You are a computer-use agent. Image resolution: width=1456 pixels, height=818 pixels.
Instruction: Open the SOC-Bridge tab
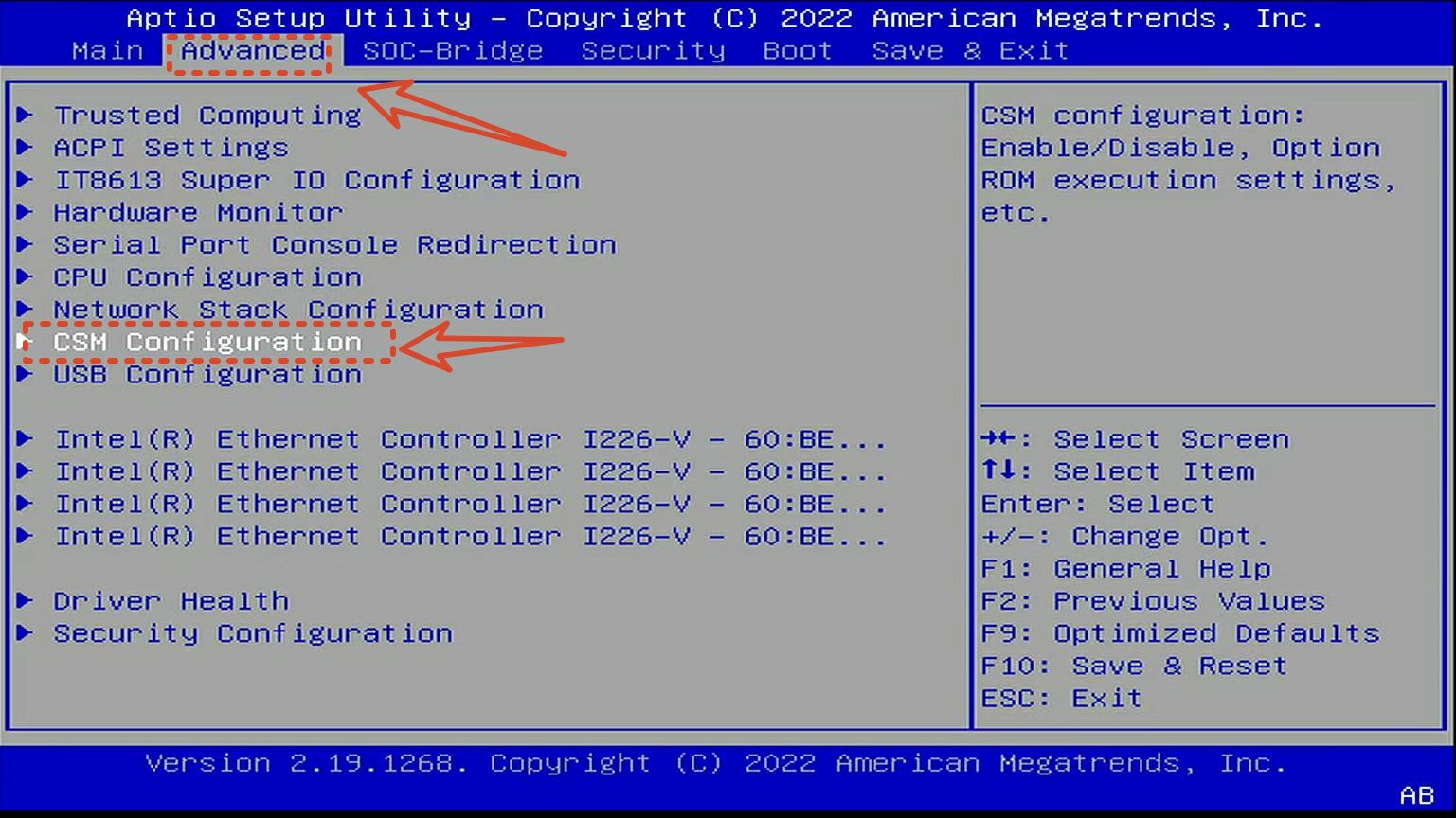pos(453,51)
